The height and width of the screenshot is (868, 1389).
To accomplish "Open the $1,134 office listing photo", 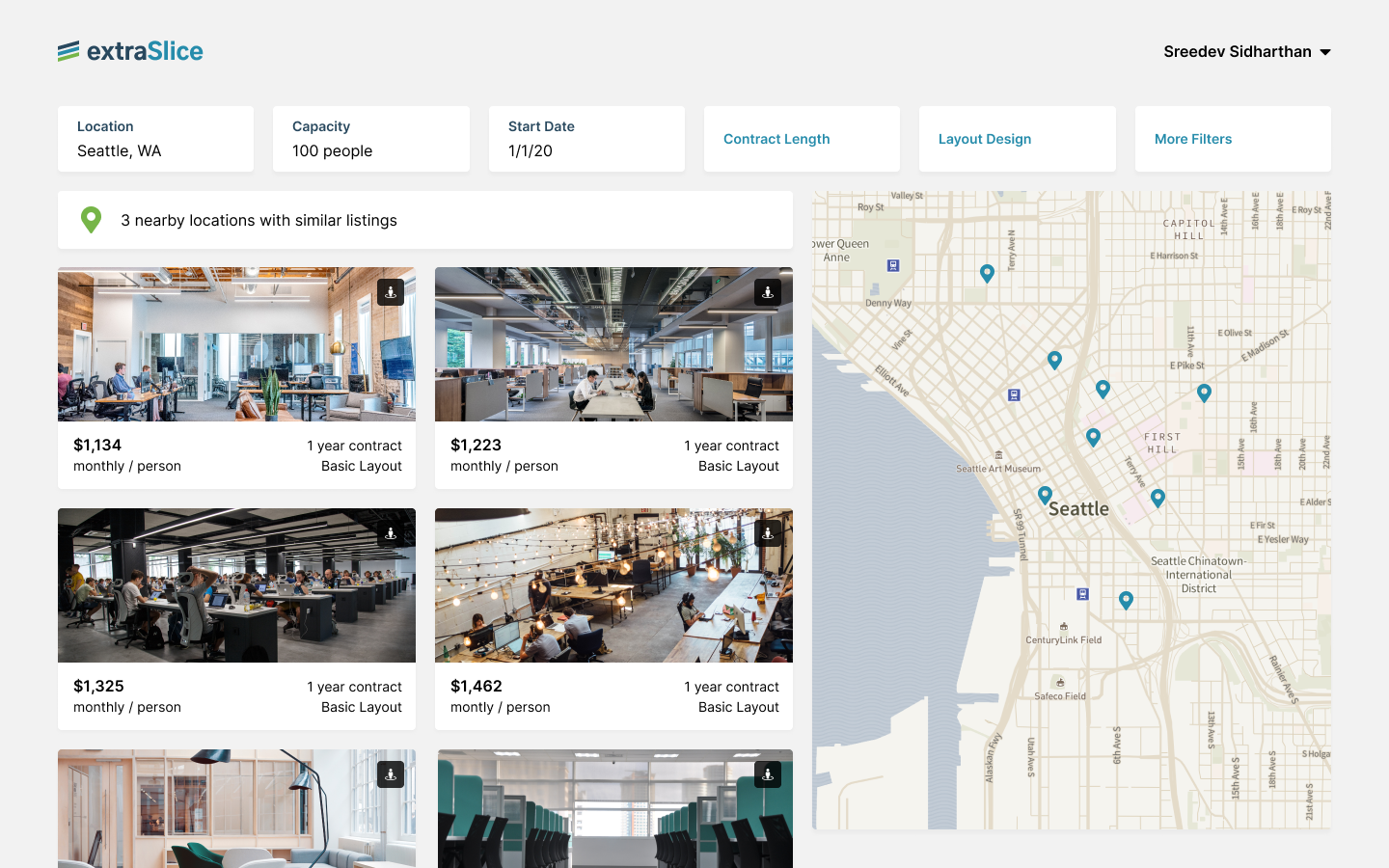I will [x=236, y=344].
